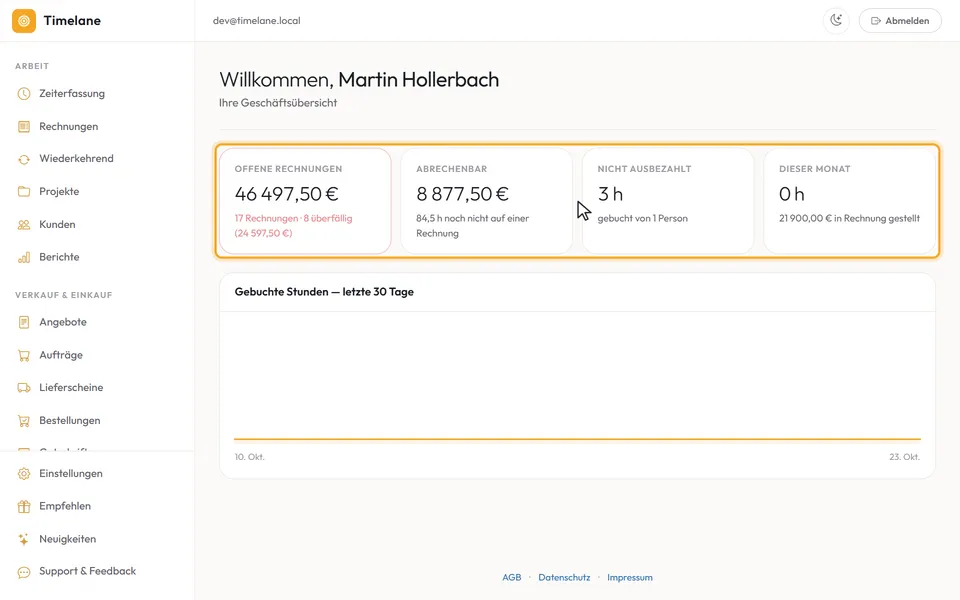Click the Angebote document icon

point(24,322)
